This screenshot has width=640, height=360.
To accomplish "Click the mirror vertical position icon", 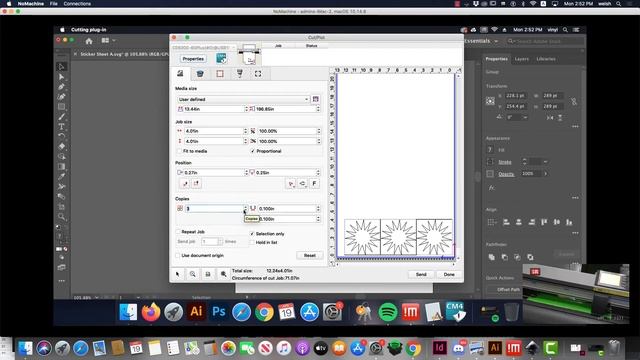I will 291,184.
